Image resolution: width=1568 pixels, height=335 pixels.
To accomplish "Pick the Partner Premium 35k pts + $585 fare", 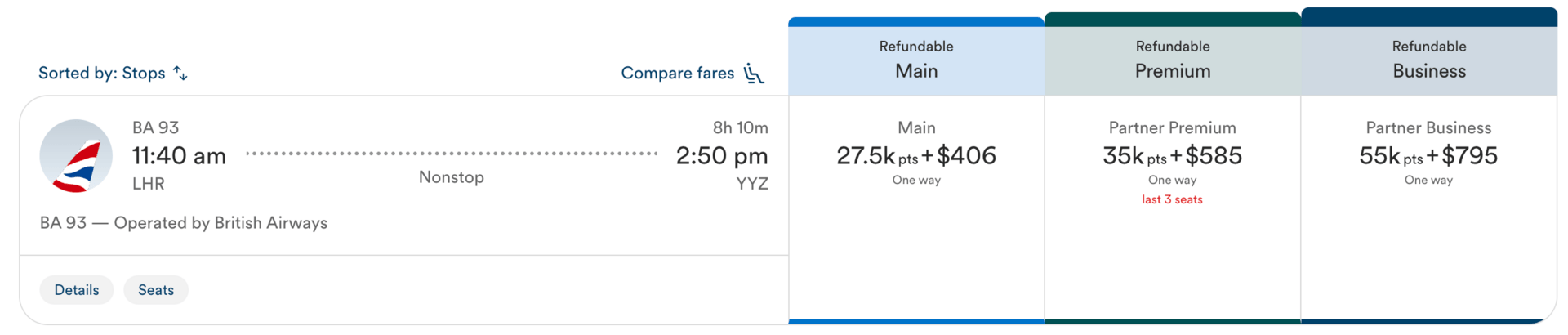I will (1172, 155).
